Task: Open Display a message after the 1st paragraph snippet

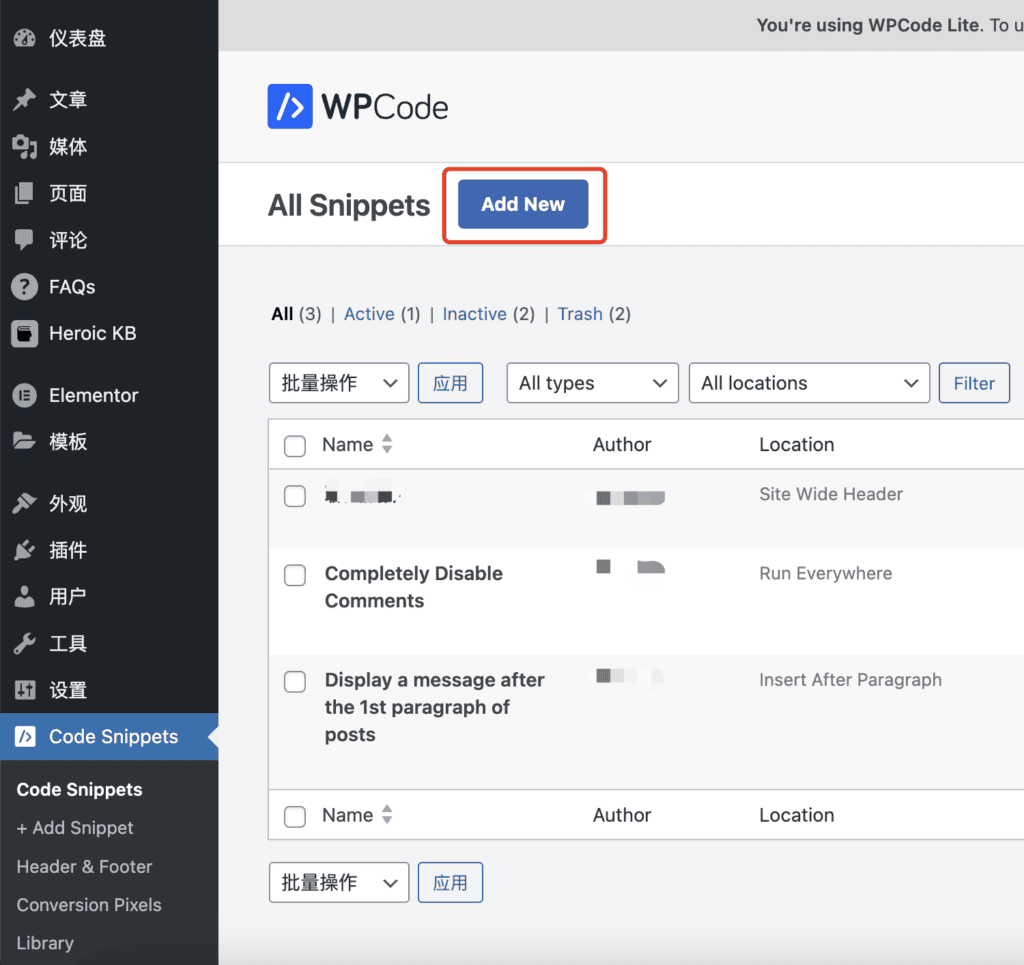Action: [x=434, y=707]
